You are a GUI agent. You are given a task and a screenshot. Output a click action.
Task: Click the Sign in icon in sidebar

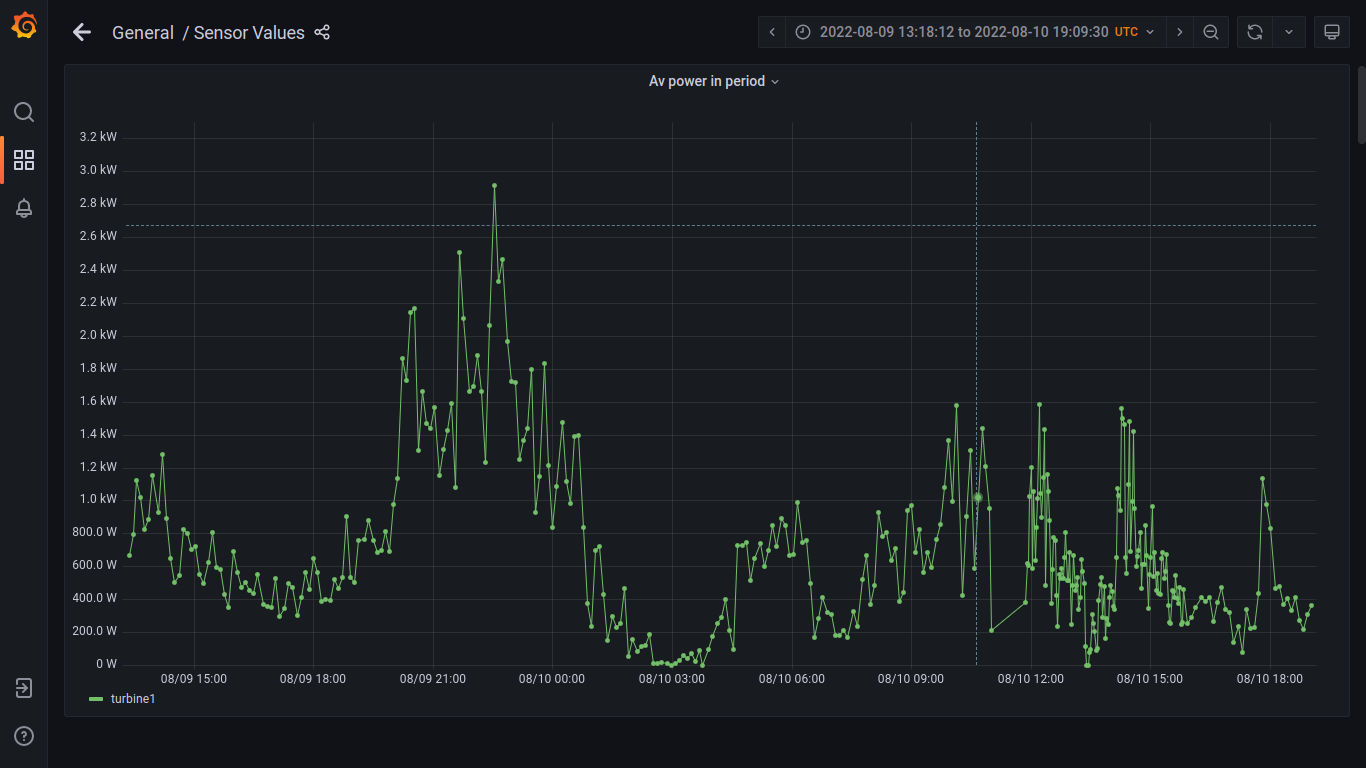point(24,688)
